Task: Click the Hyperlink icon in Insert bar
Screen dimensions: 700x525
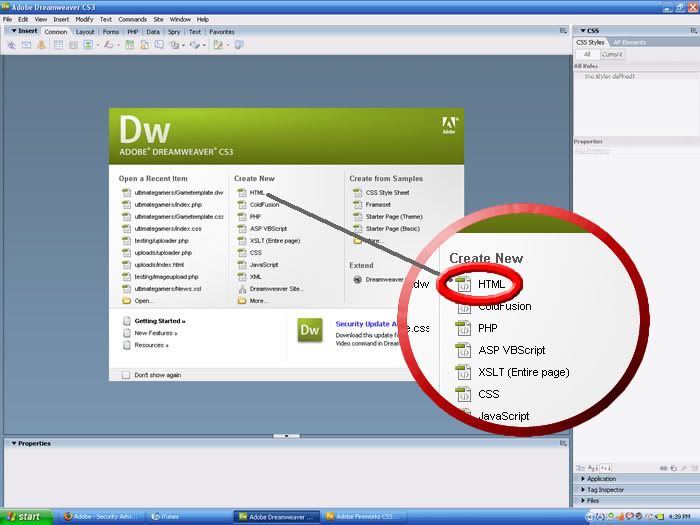Action: coord(11,45)
